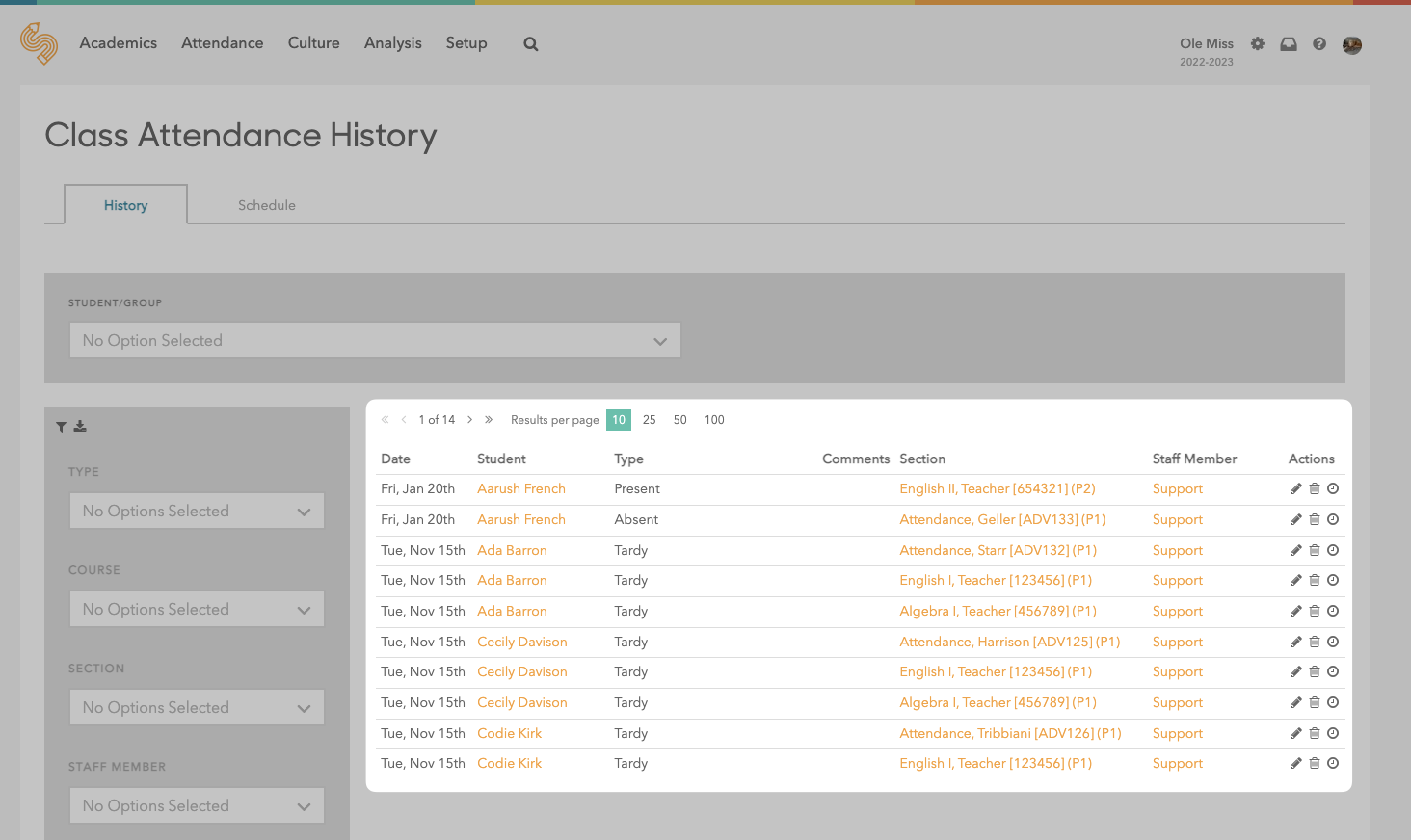Click the download export icon
The image size is (1411, 840).
coord(80,426)
